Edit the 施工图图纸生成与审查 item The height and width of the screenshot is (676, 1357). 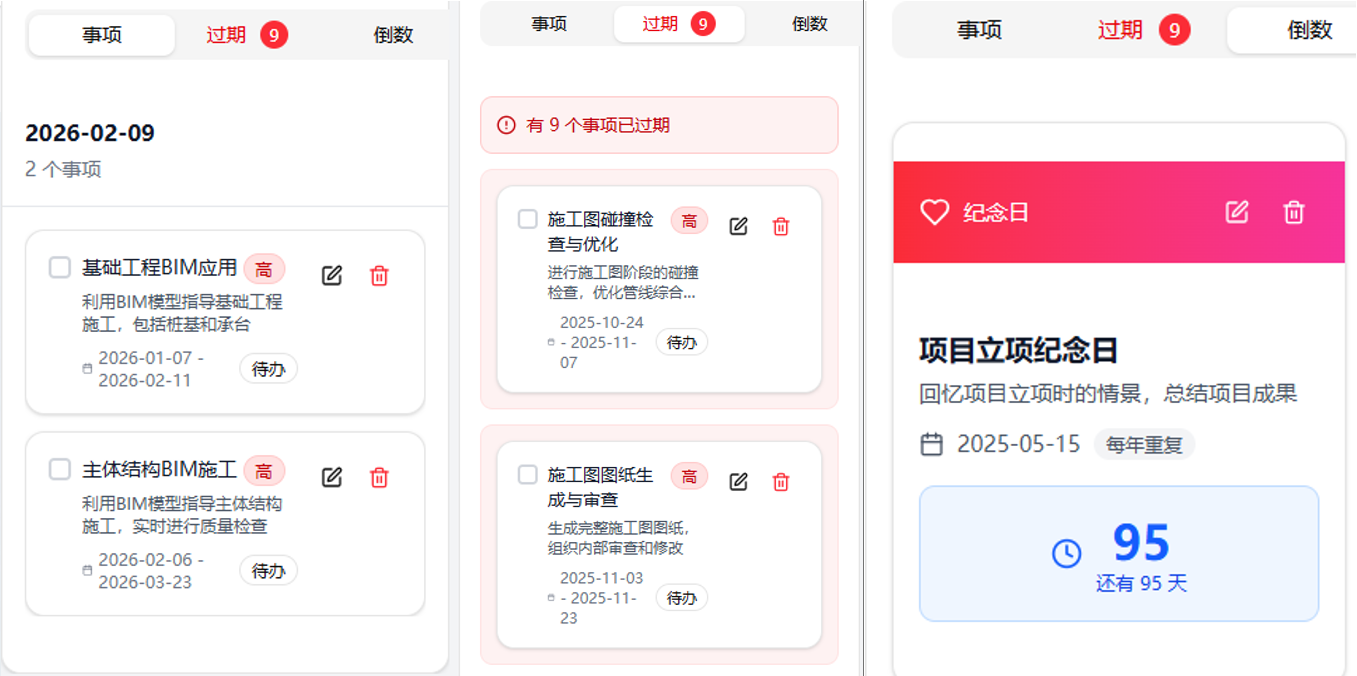739,482
